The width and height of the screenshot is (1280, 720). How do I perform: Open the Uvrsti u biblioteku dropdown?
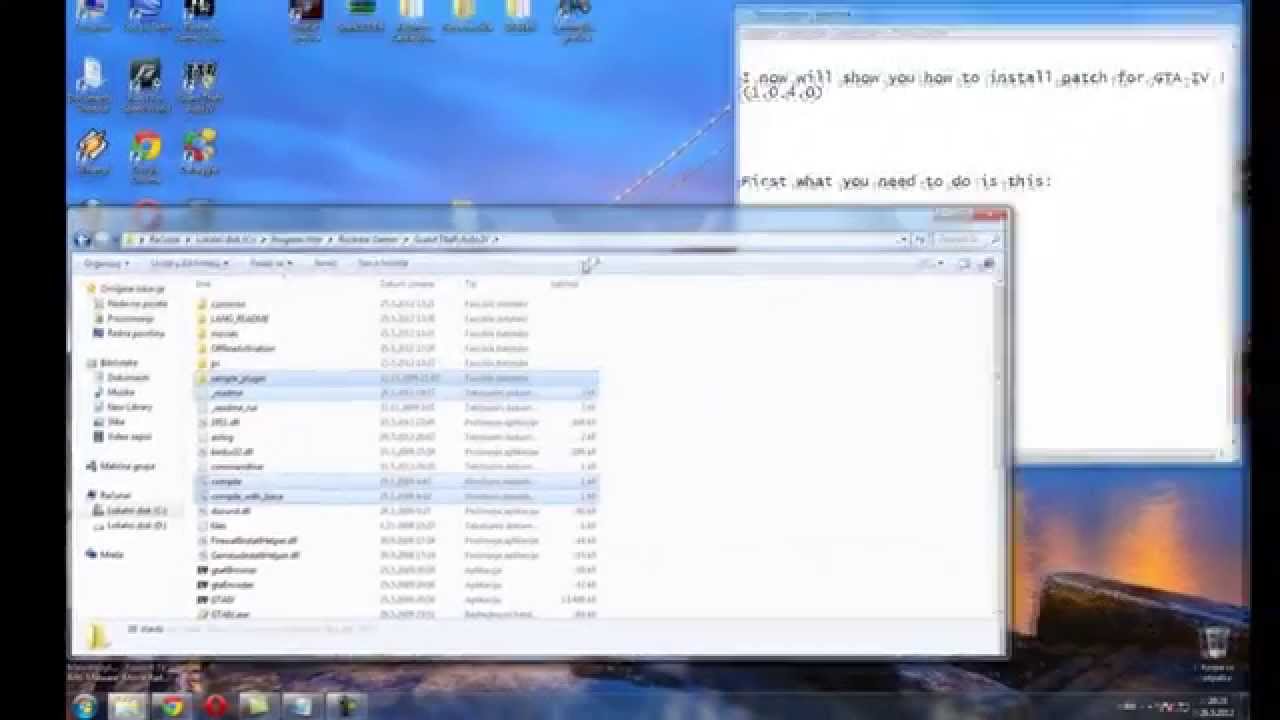click(190, 264)
